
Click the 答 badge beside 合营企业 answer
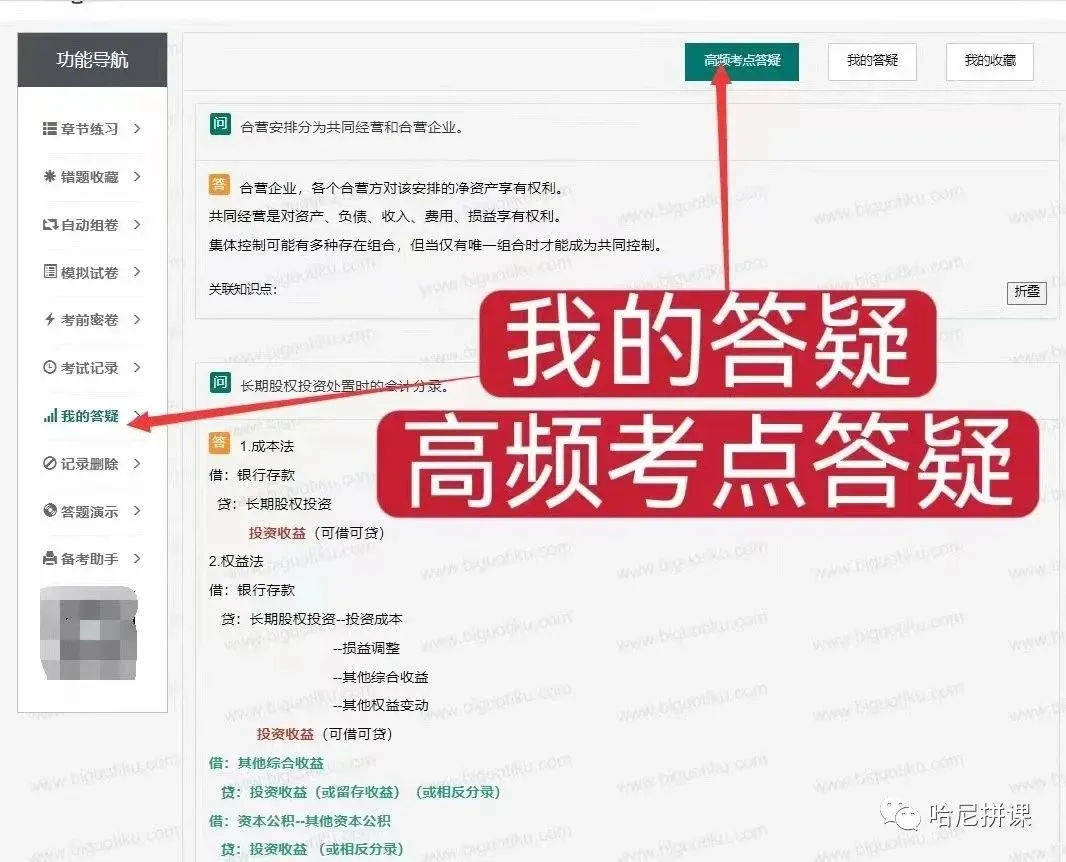coord(219,184)
